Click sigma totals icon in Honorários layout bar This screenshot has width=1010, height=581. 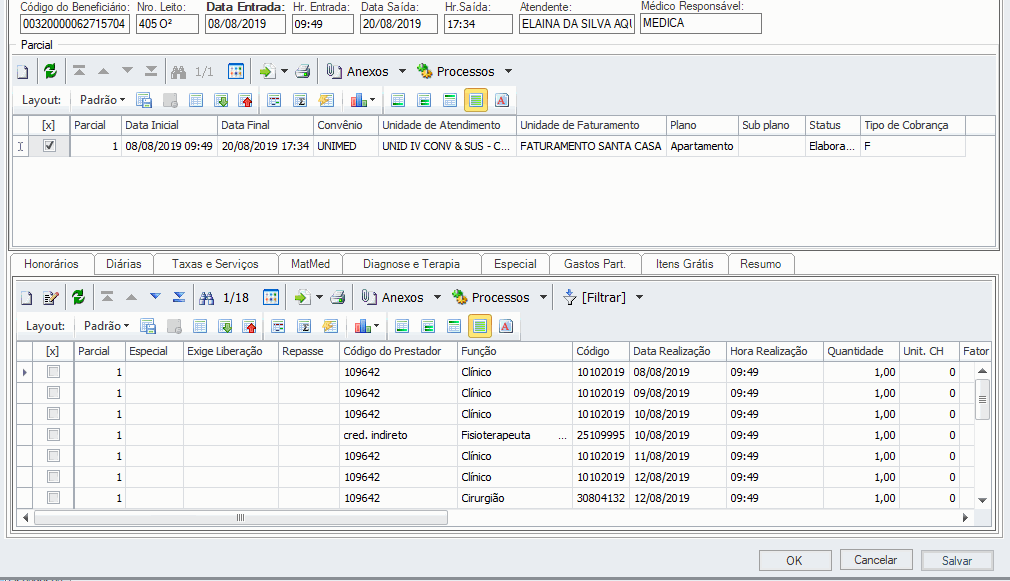click(x=304, y=327)
